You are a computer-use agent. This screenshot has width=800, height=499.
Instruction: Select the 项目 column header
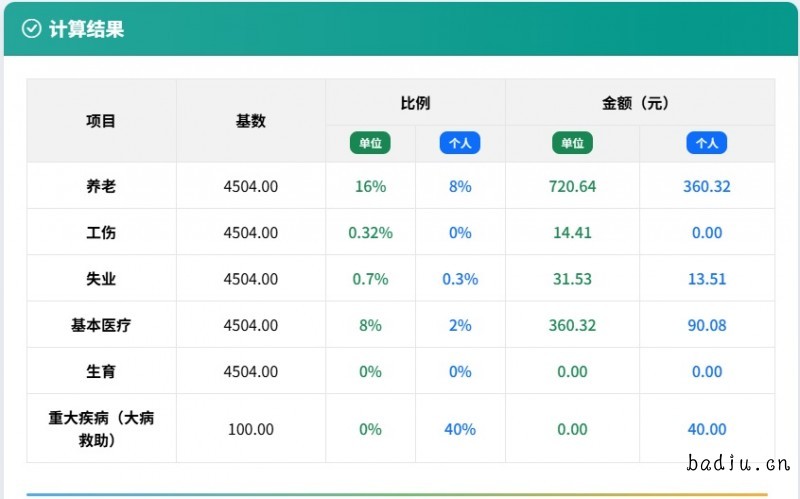[101, 121]
